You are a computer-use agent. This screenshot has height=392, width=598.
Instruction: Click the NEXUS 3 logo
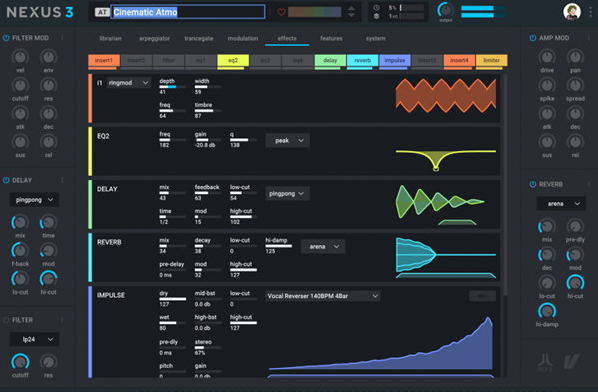(x=40, y=12)
